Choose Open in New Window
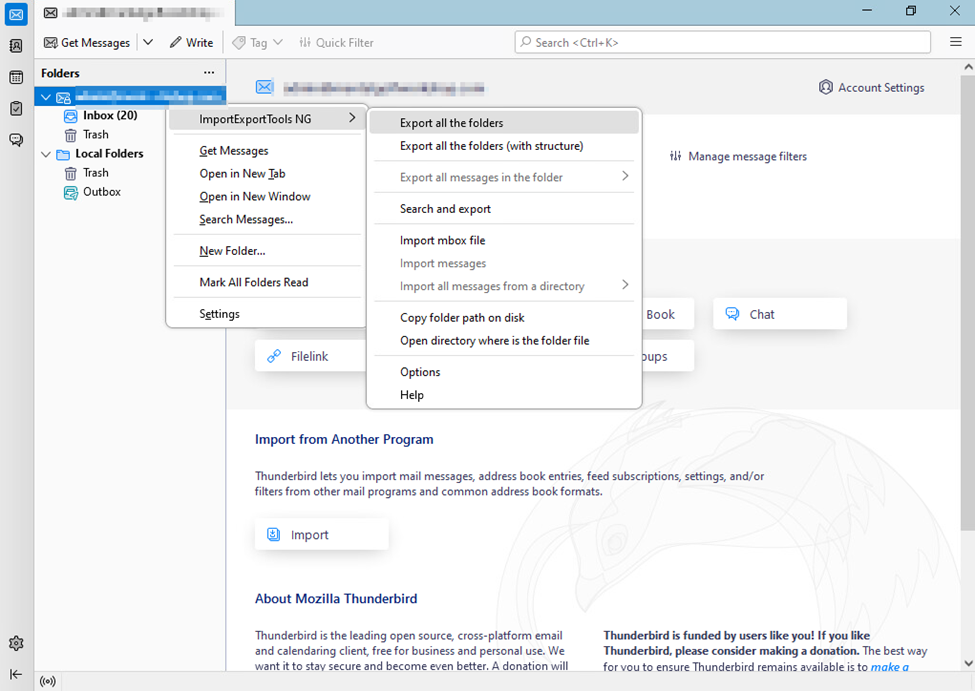975x691 pixels. click(255, 197)
